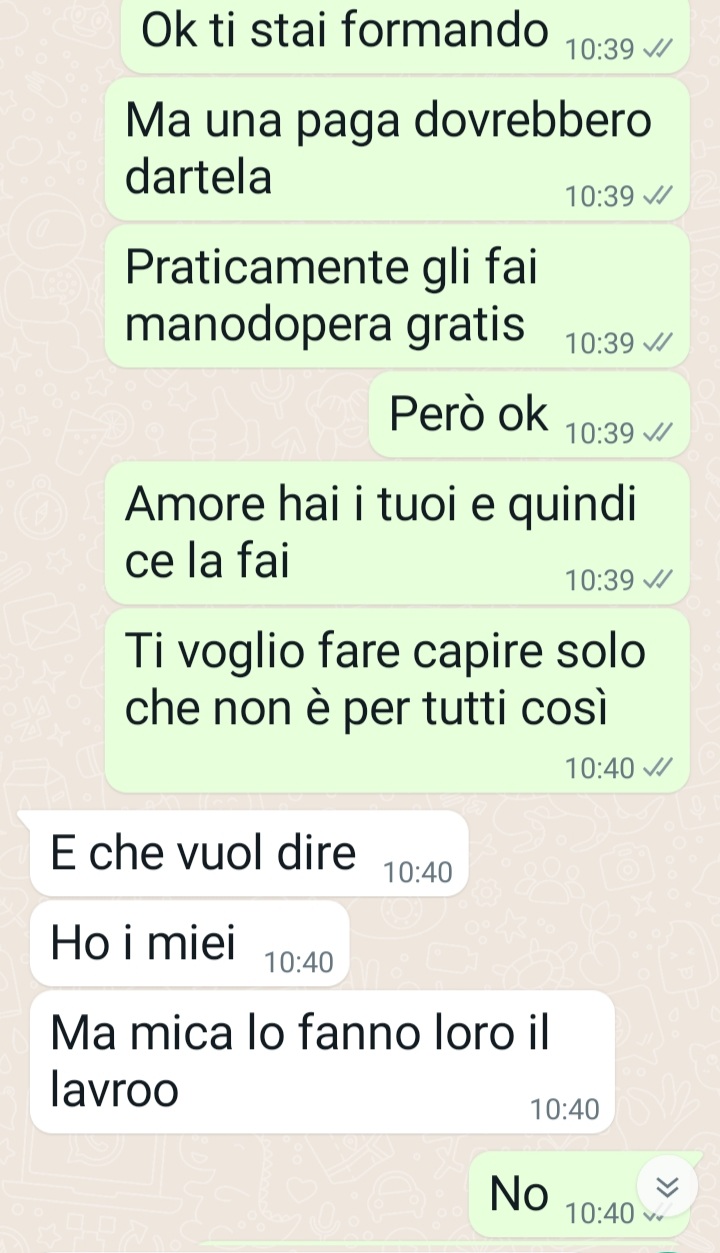Tap read checkmarks on 'ce la fai' message
720x1253 pixels.
coord(657,580)
